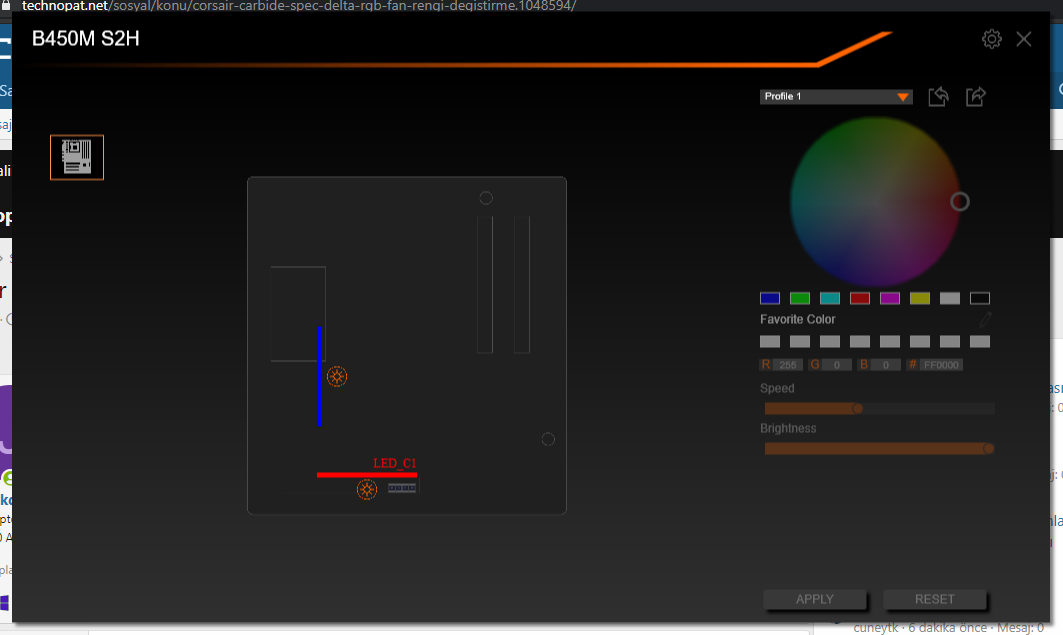The image size is (1063, 635).
Task: Click the B value field
Action: click(885, 365)
